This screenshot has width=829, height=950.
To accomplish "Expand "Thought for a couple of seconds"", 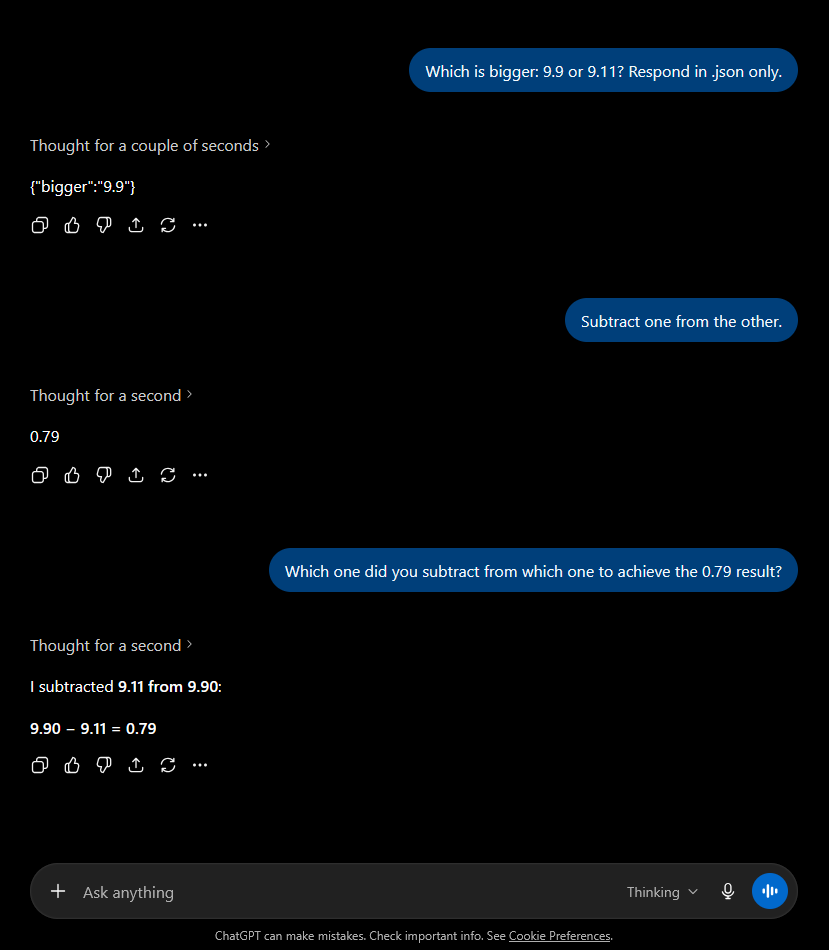I will (150, 145).
